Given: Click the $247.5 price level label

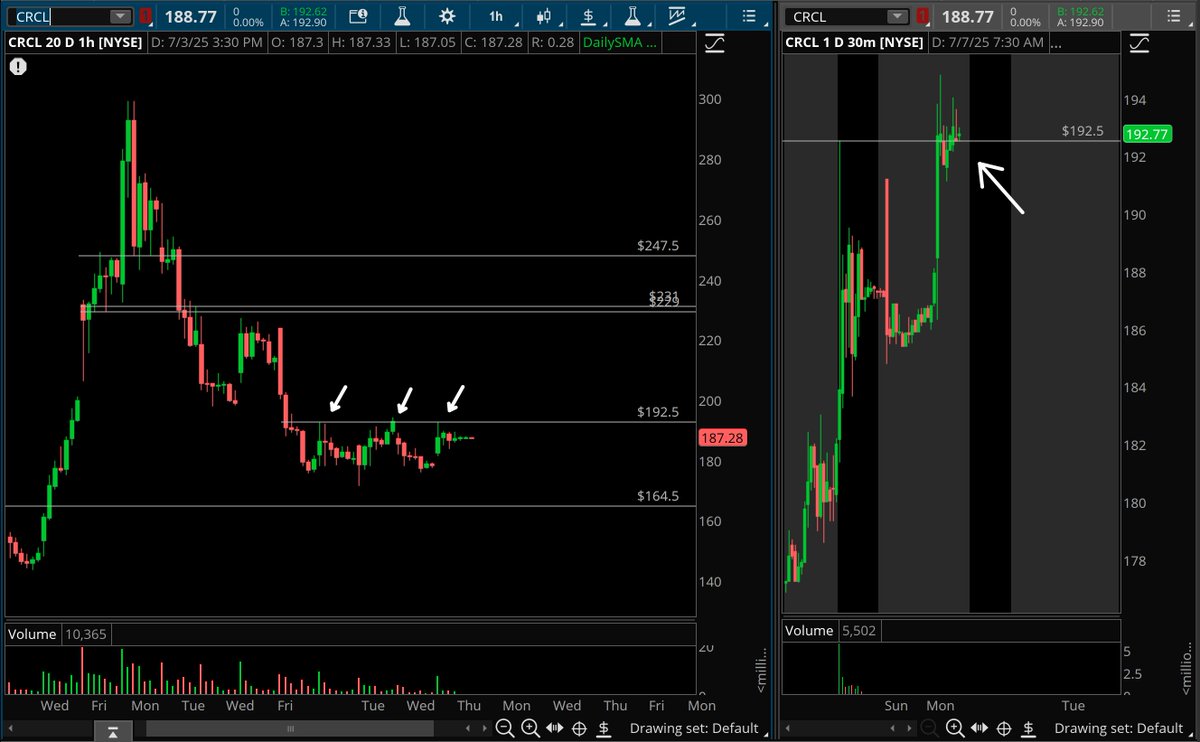Looking at the screenshot, I should (657, 245).
